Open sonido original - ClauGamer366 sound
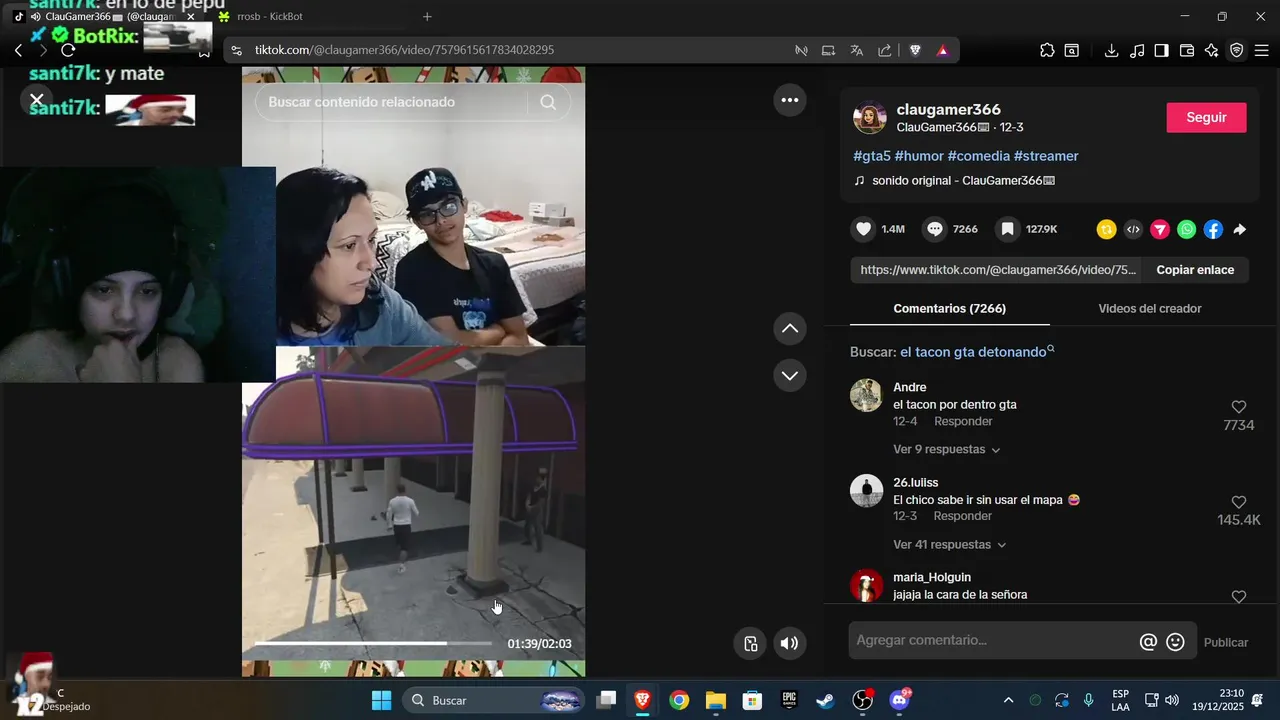 (954, 181)
